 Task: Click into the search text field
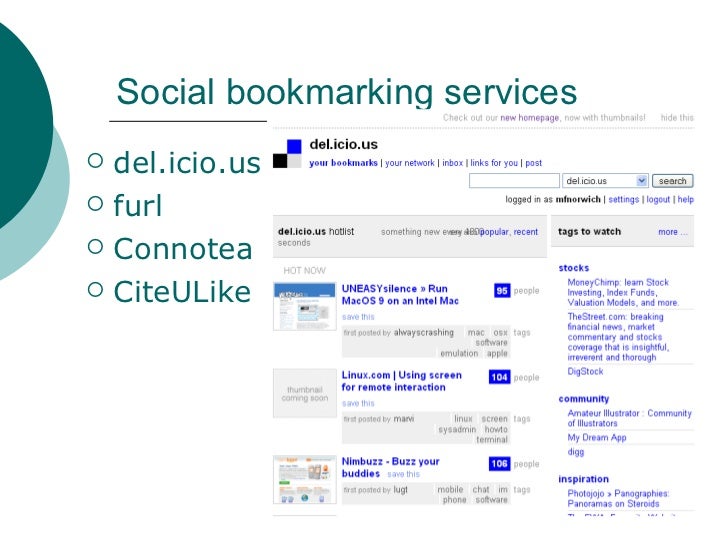[514, 181]
